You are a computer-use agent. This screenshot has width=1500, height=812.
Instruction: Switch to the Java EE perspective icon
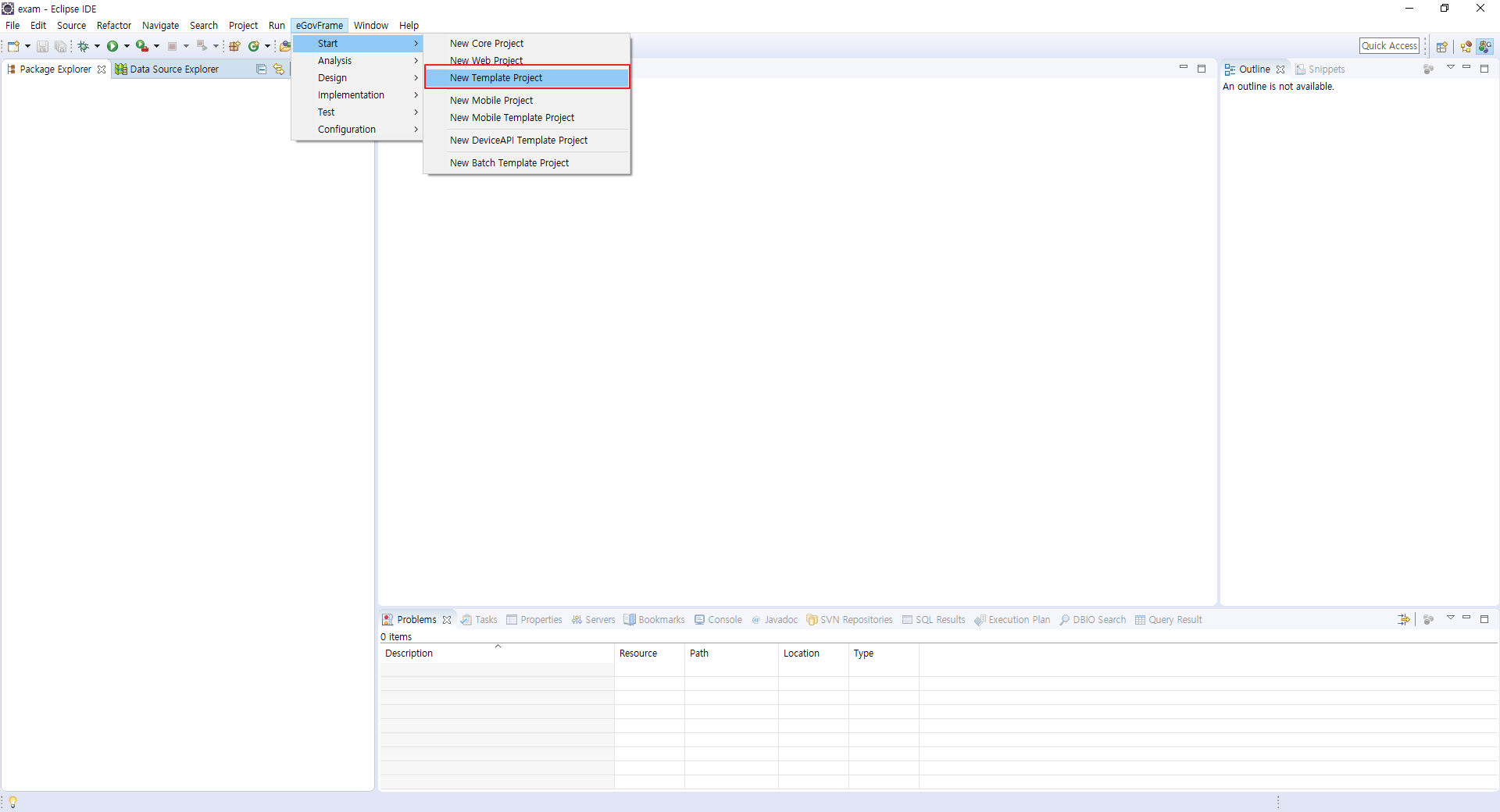[1466, 47]
